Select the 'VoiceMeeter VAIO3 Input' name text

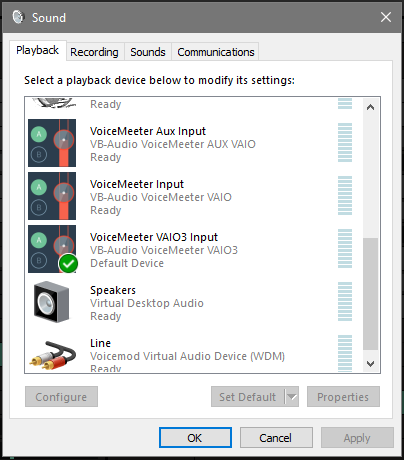tap(154, 237)
